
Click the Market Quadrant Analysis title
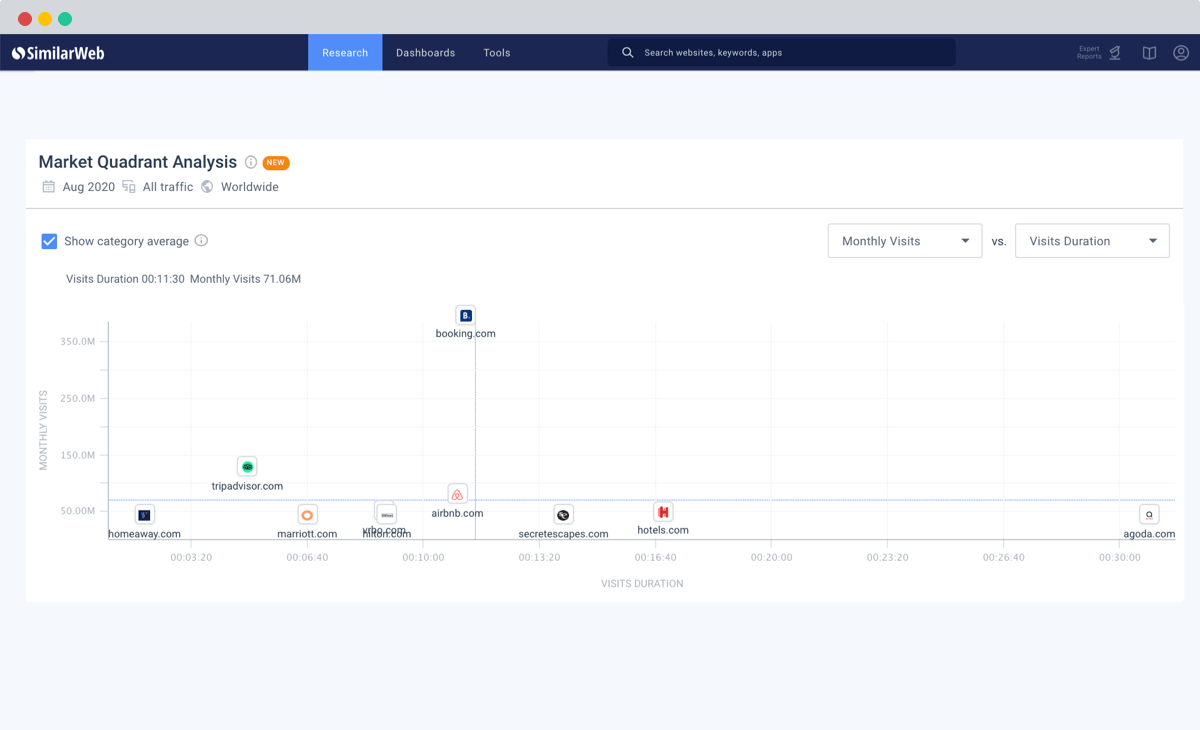[138, 162]
